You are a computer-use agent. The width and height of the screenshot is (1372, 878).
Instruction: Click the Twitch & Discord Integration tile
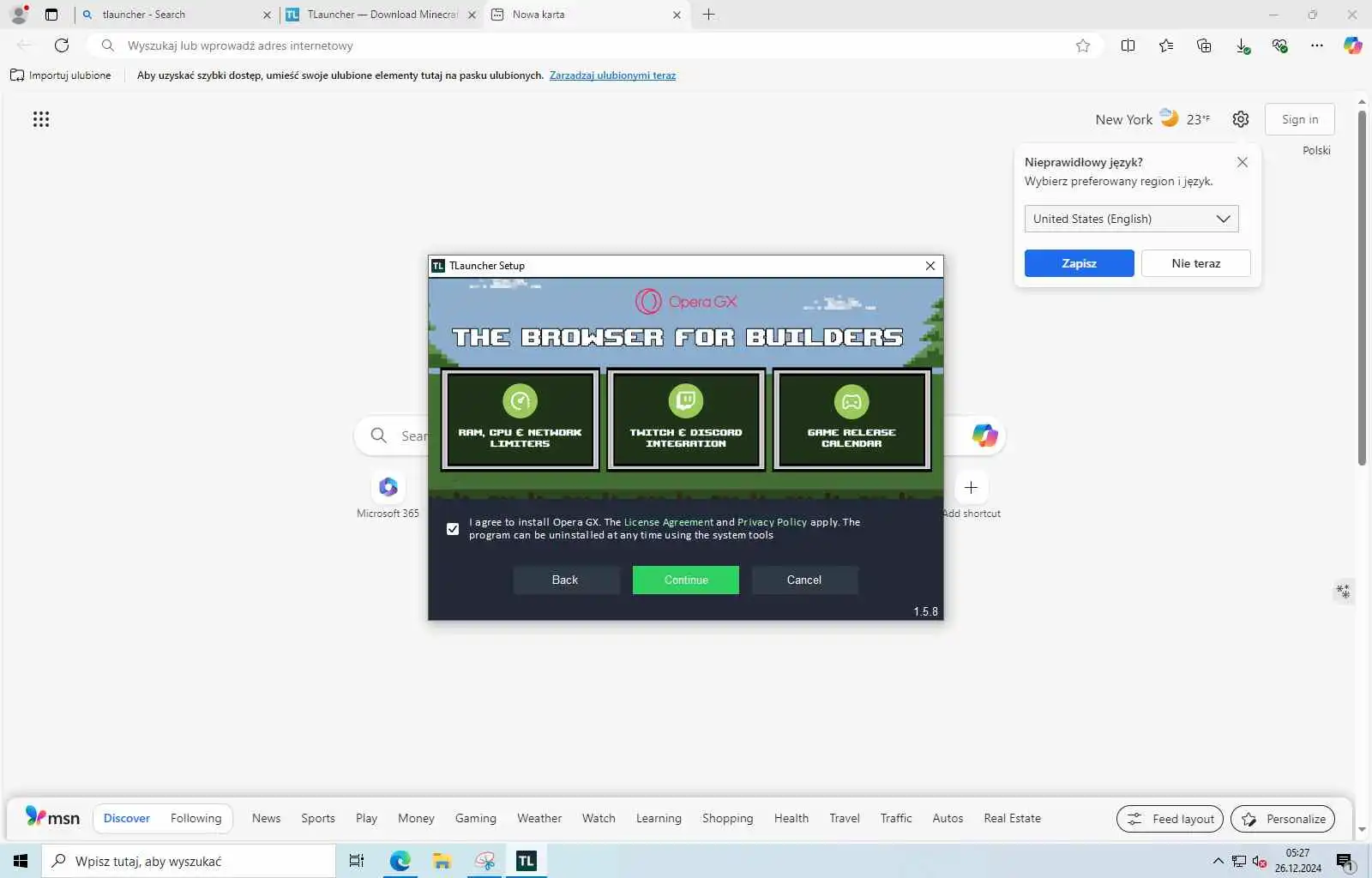pos(686,419)
